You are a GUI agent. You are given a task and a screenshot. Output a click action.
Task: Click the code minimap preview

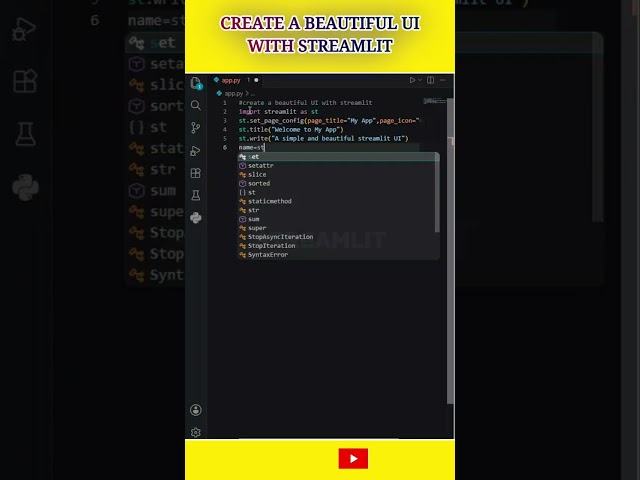435,101
